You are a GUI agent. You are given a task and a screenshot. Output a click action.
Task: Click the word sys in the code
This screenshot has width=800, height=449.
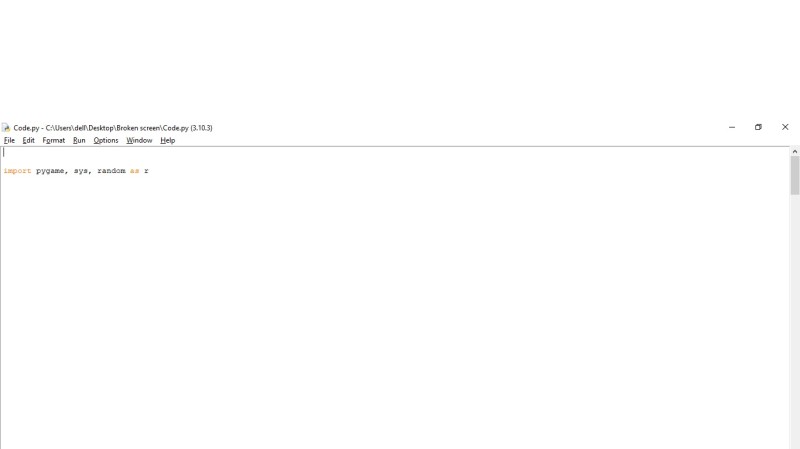click(x=81, y=171)
